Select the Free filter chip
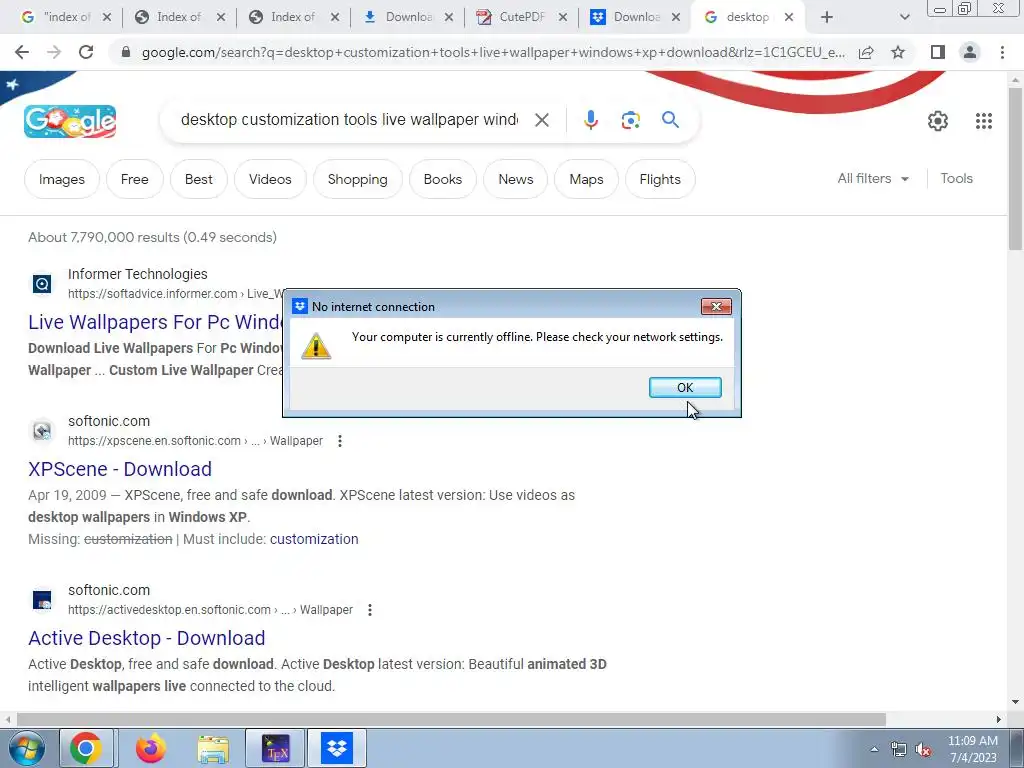This screenshot has height=768, width=1024. [135, 179]
